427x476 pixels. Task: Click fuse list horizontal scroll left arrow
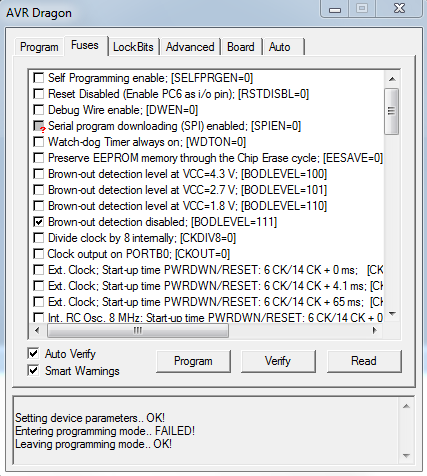coord(37,331)
